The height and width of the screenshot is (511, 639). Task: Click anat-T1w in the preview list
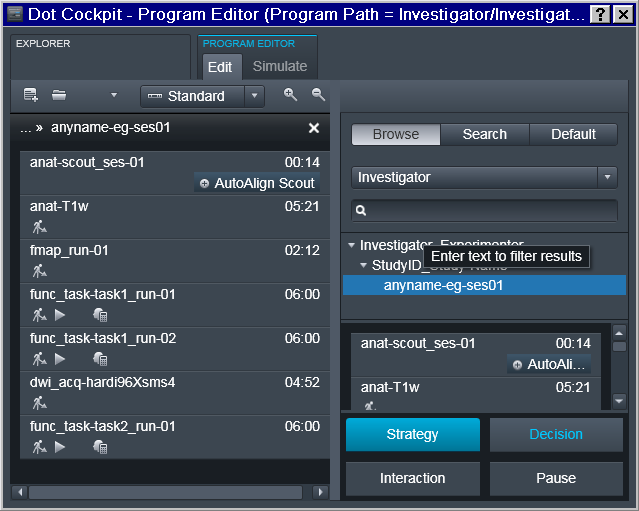(x=476, y=394)
